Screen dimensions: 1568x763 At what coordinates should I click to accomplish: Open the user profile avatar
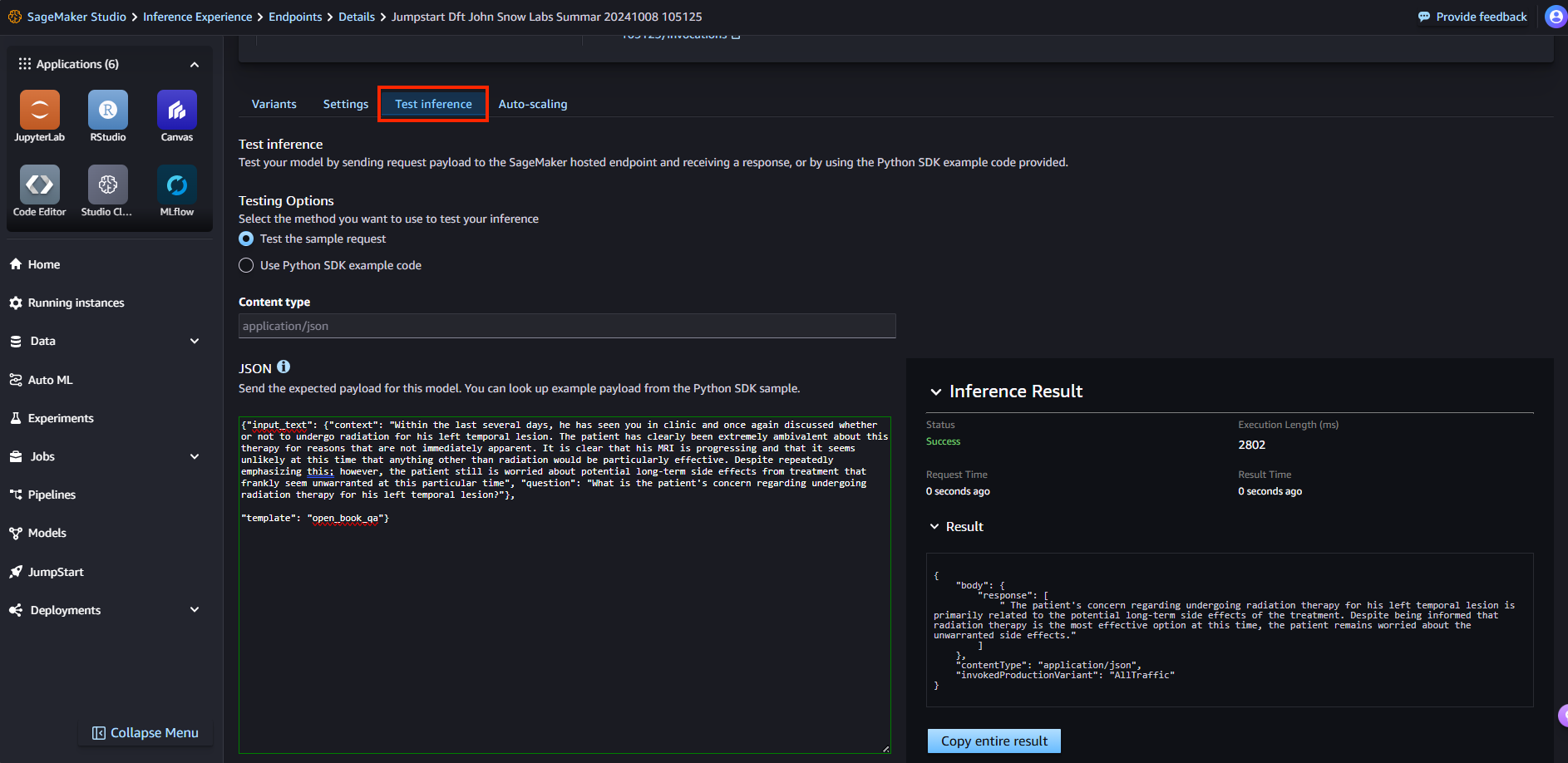coord(1556,17)
